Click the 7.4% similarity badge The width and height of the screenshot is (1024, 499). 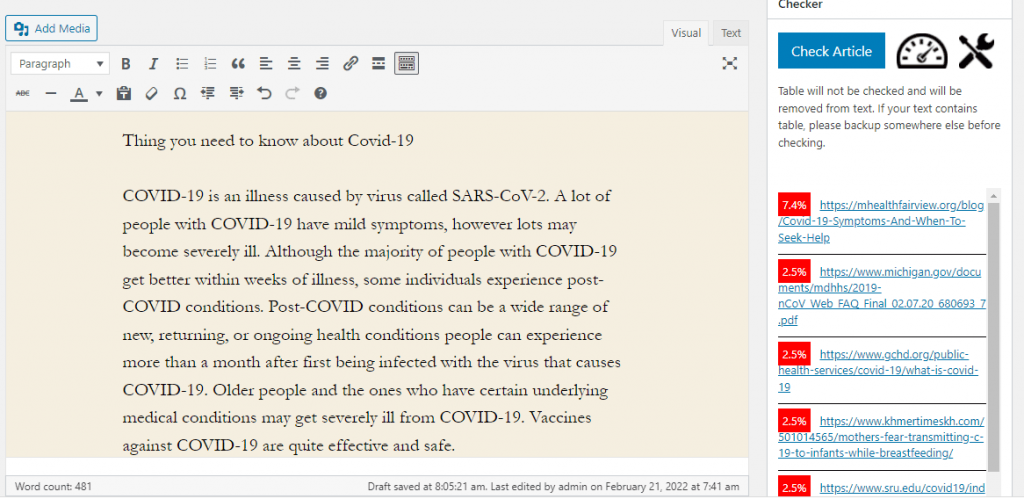[x=795, y=204]
